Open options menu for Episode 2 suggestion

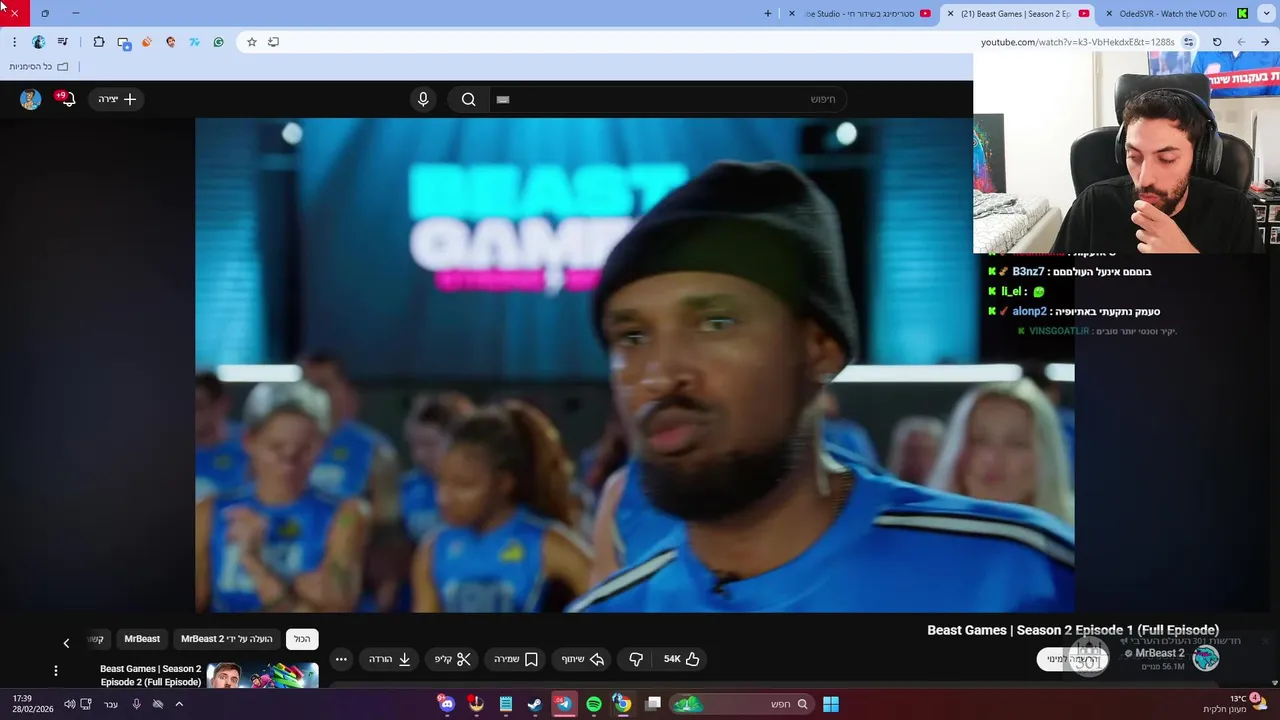[56, 670]
